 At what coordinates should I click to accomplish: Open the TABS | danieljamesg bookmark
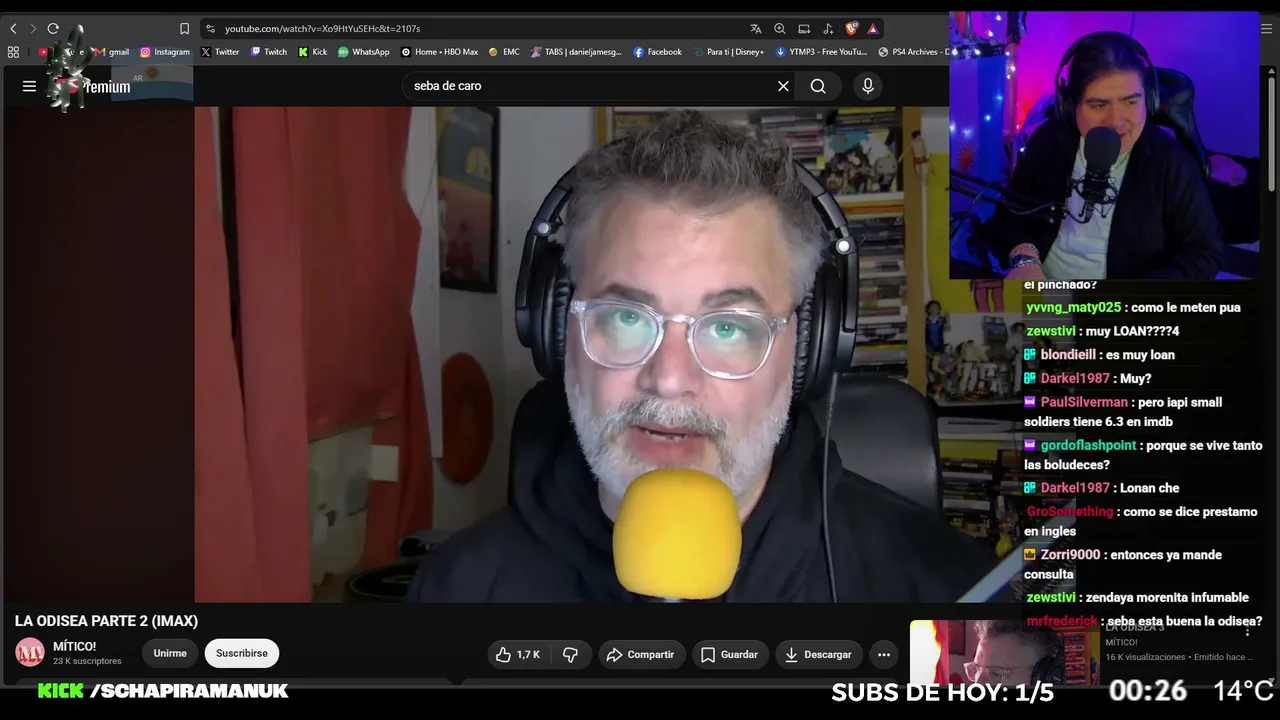point(576,52)
